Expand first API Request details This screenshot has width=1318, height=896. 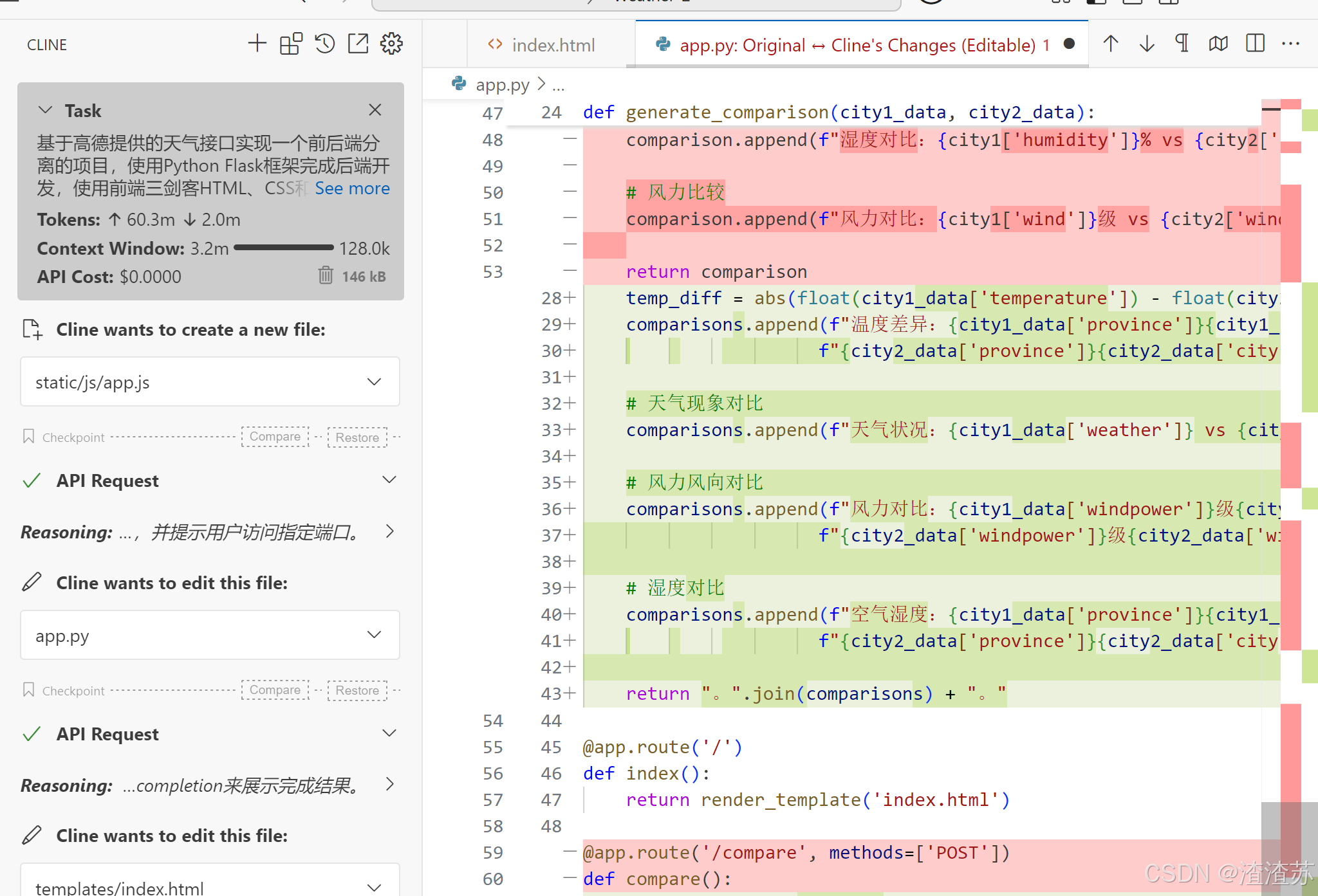point(389,480)
